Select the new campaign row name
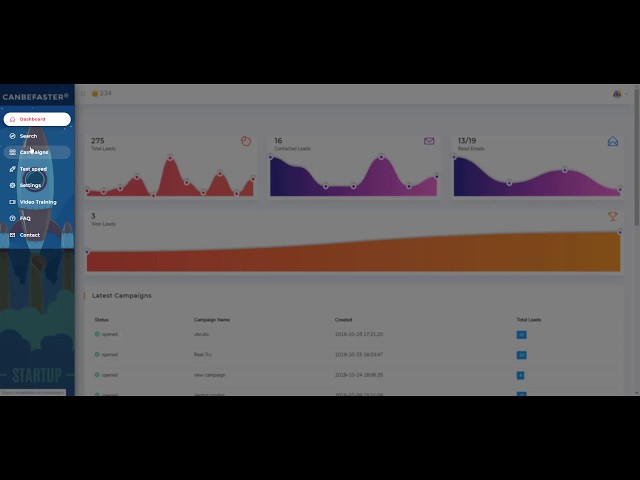The width and height of the screenshot is (640, 480). click(209, 375)
